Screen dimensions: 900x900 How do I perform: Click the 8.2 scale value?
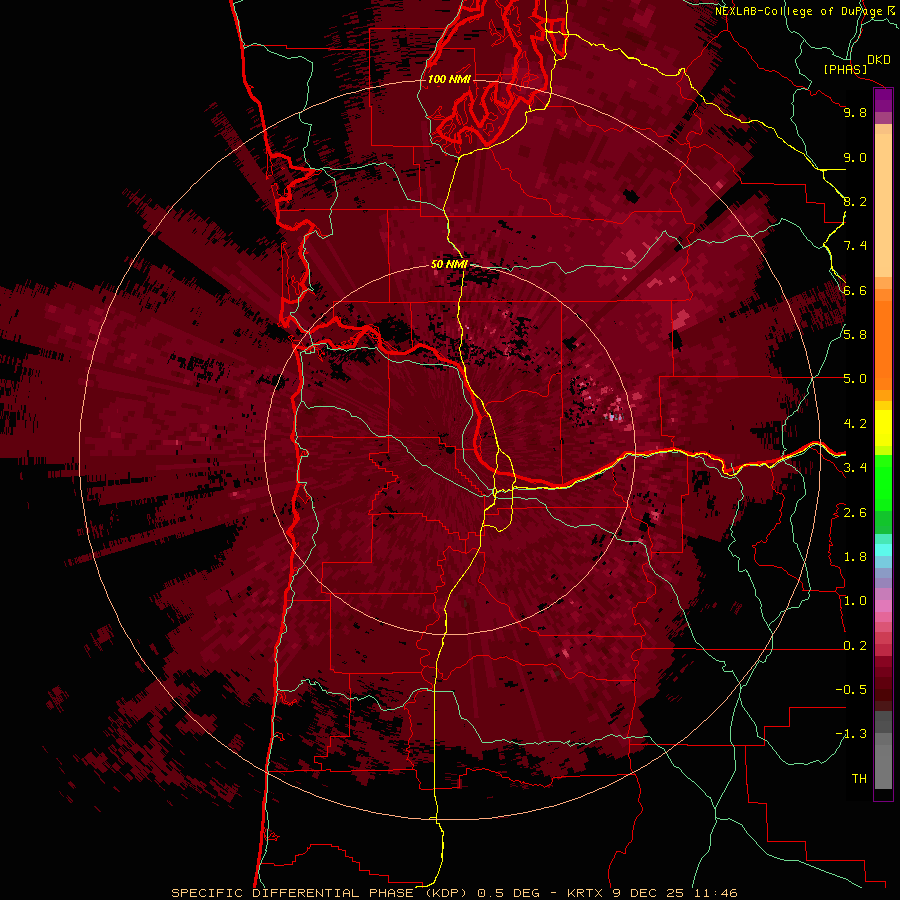(855, 201)
